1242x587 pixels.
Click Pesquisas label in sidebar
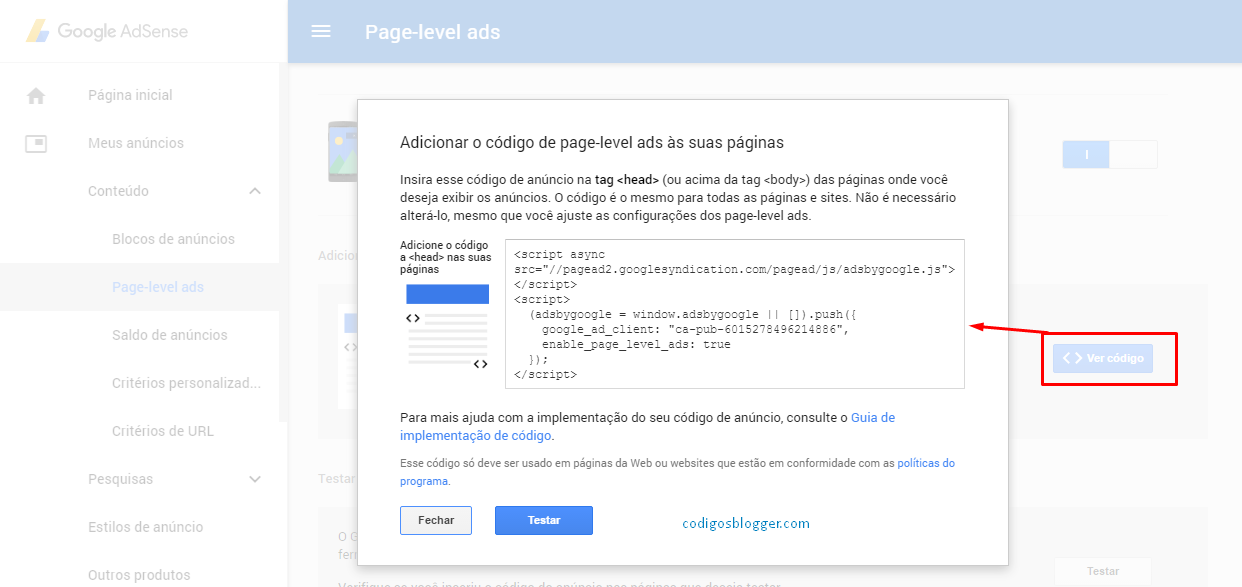(120, 479)
